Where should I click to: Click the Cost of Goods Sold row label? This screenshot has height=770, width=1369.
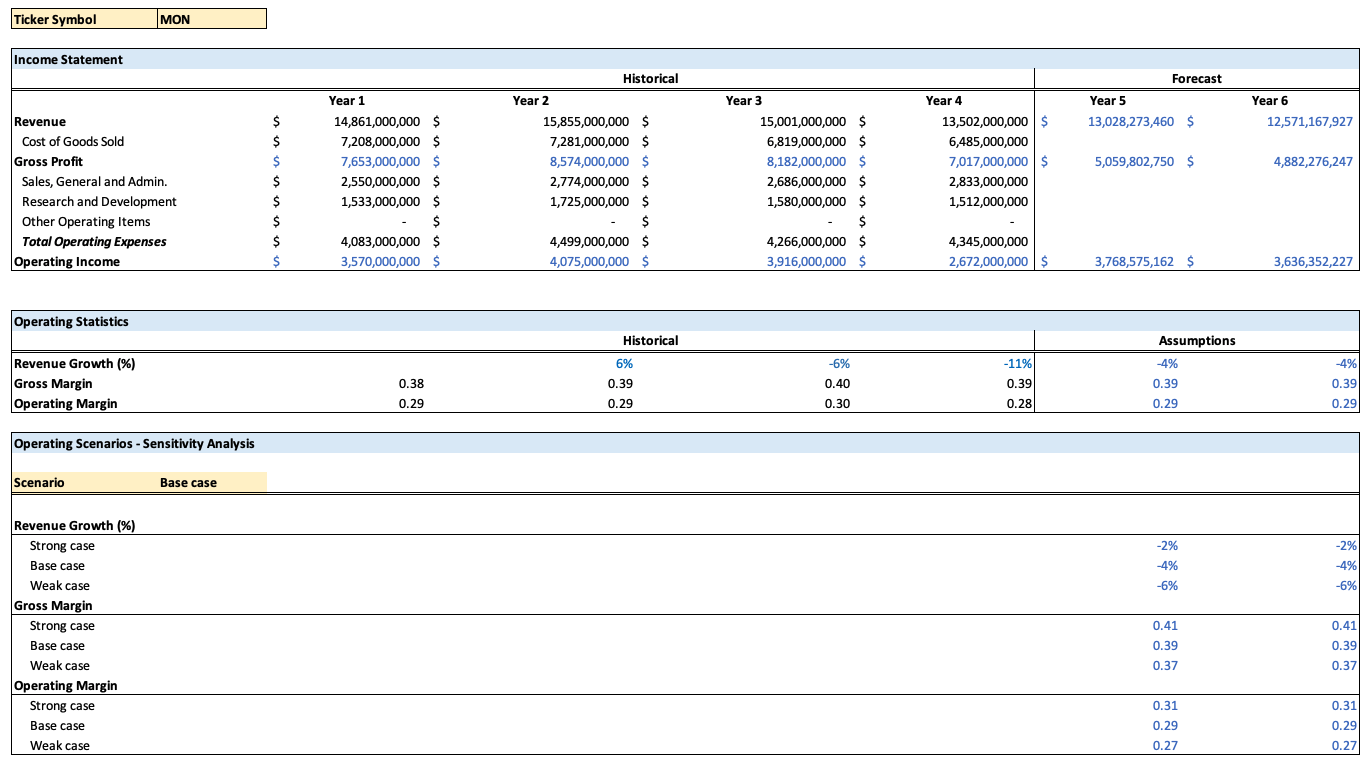pyautogui.click(x=73, y=141)
